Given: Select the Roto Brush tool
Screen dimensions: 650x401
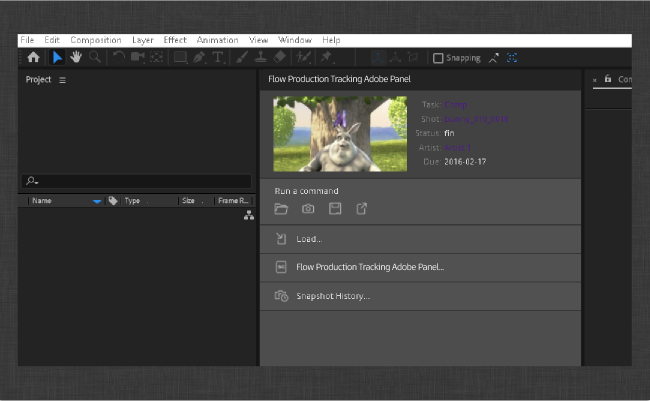Looking at the screenshot, I should coord(304,57).
